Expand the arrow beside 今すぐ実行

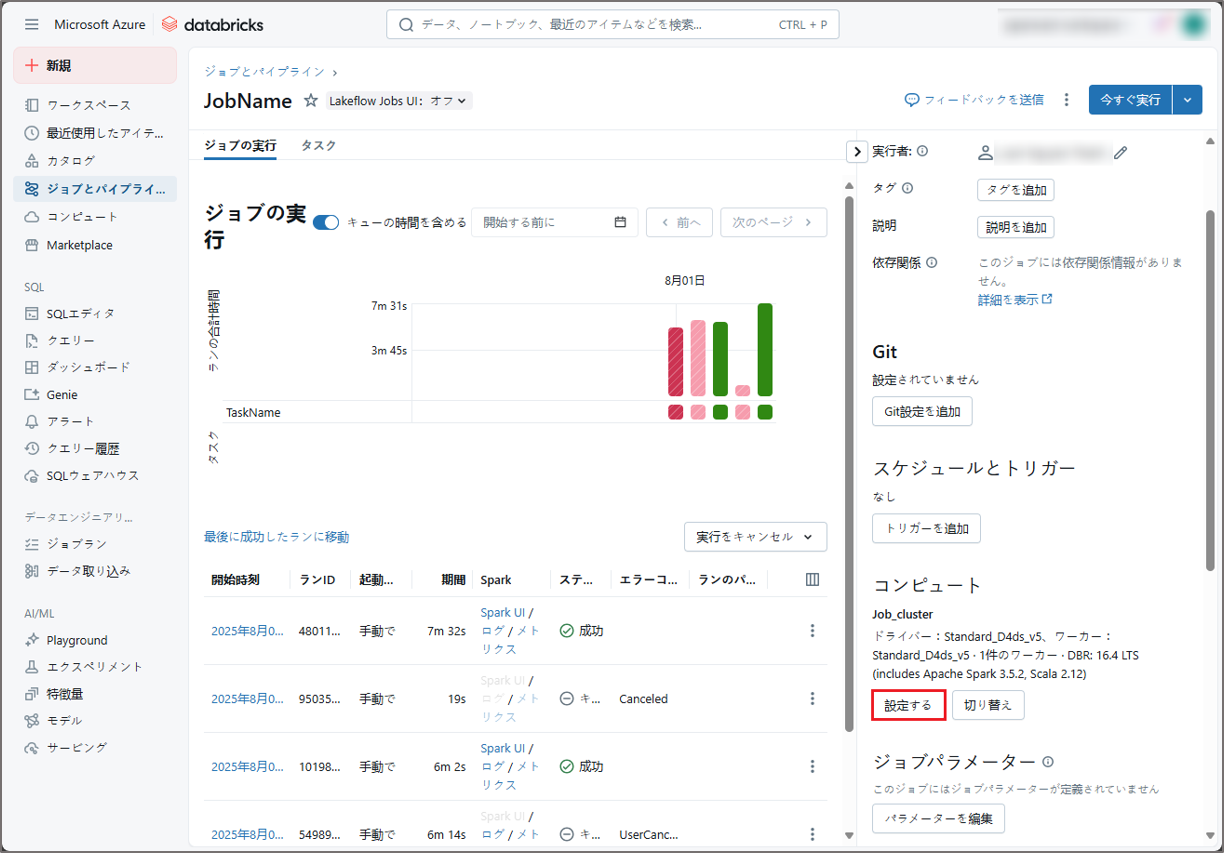tap(1187, 100)
